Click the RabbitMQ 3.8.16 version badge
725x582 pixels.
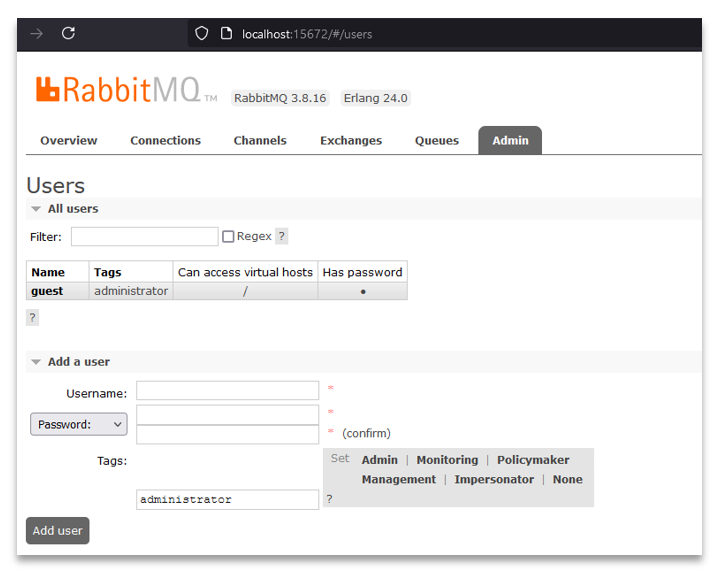coord(280,98)
